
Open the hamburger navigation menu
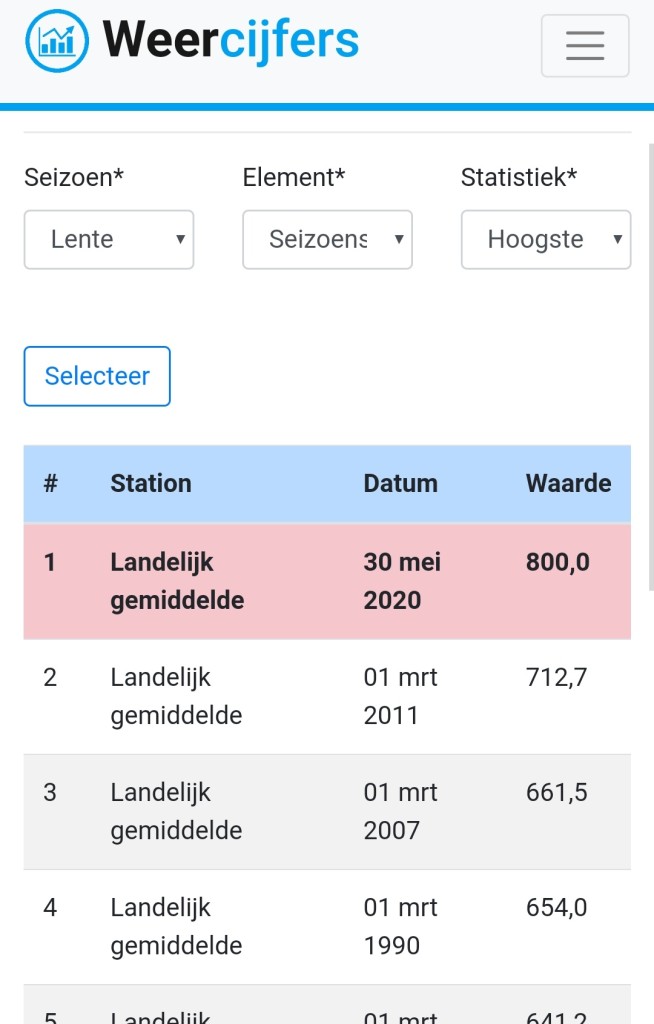coord(585,46)
